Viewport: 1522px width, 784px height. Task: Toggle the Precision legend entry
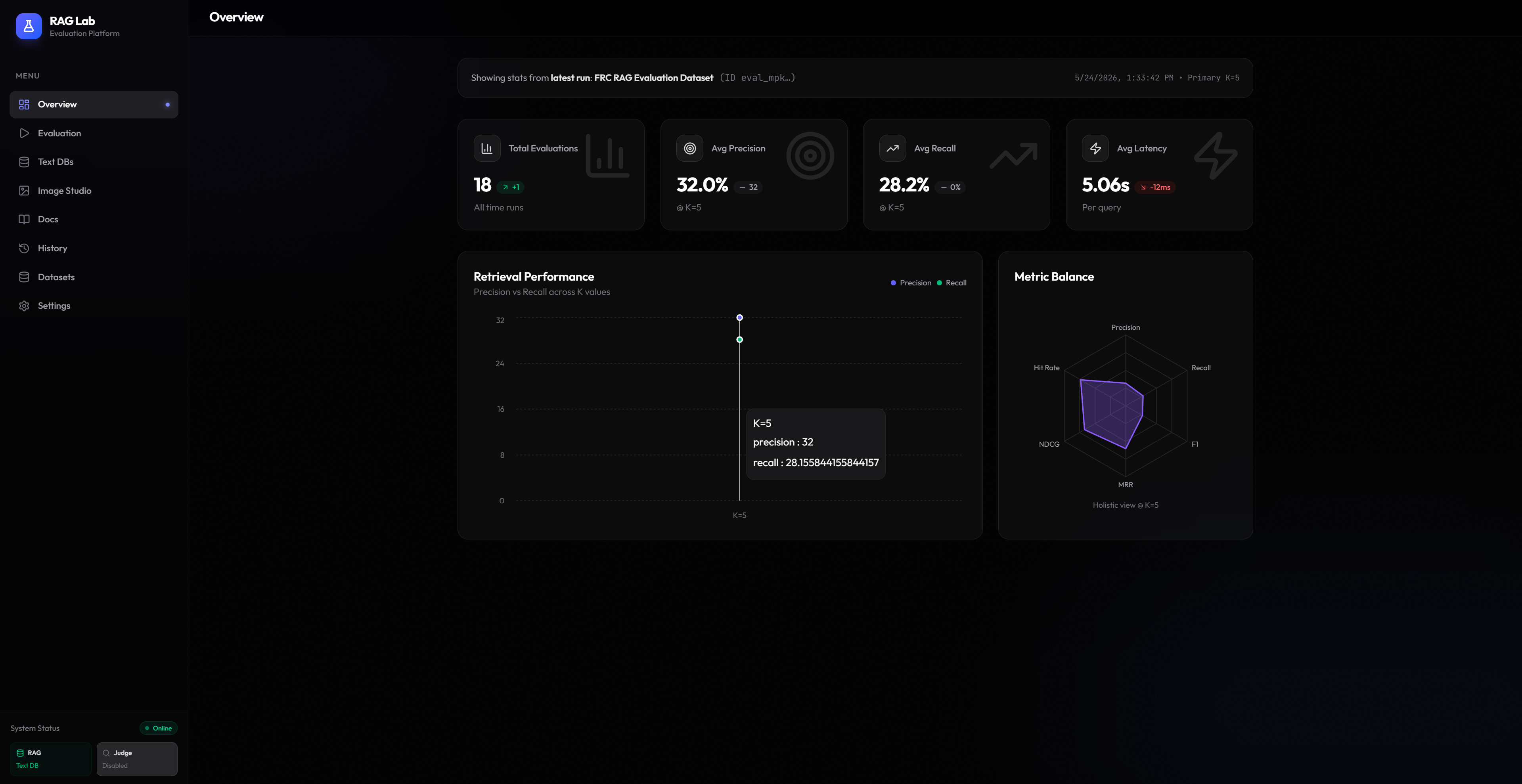[x=911, y=283]
